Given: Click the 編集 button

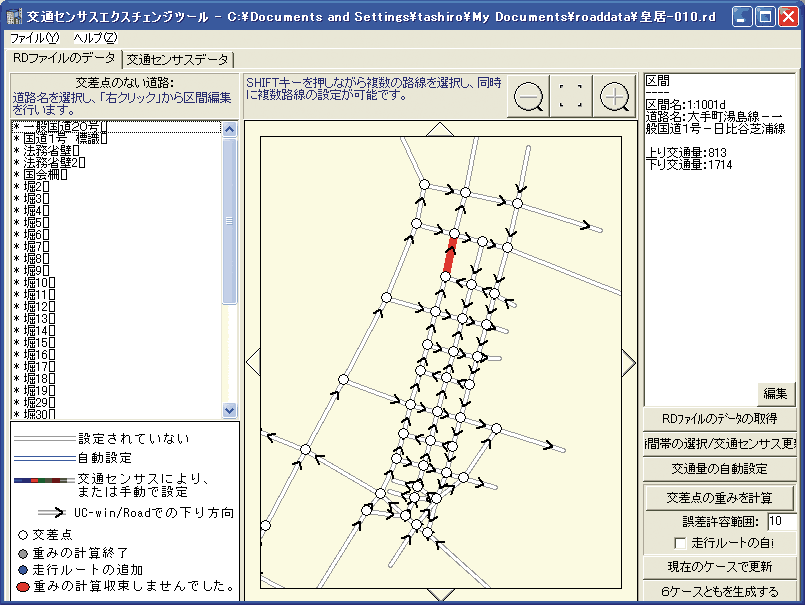Looking at the screenshot, I should [x=775, y=394].
